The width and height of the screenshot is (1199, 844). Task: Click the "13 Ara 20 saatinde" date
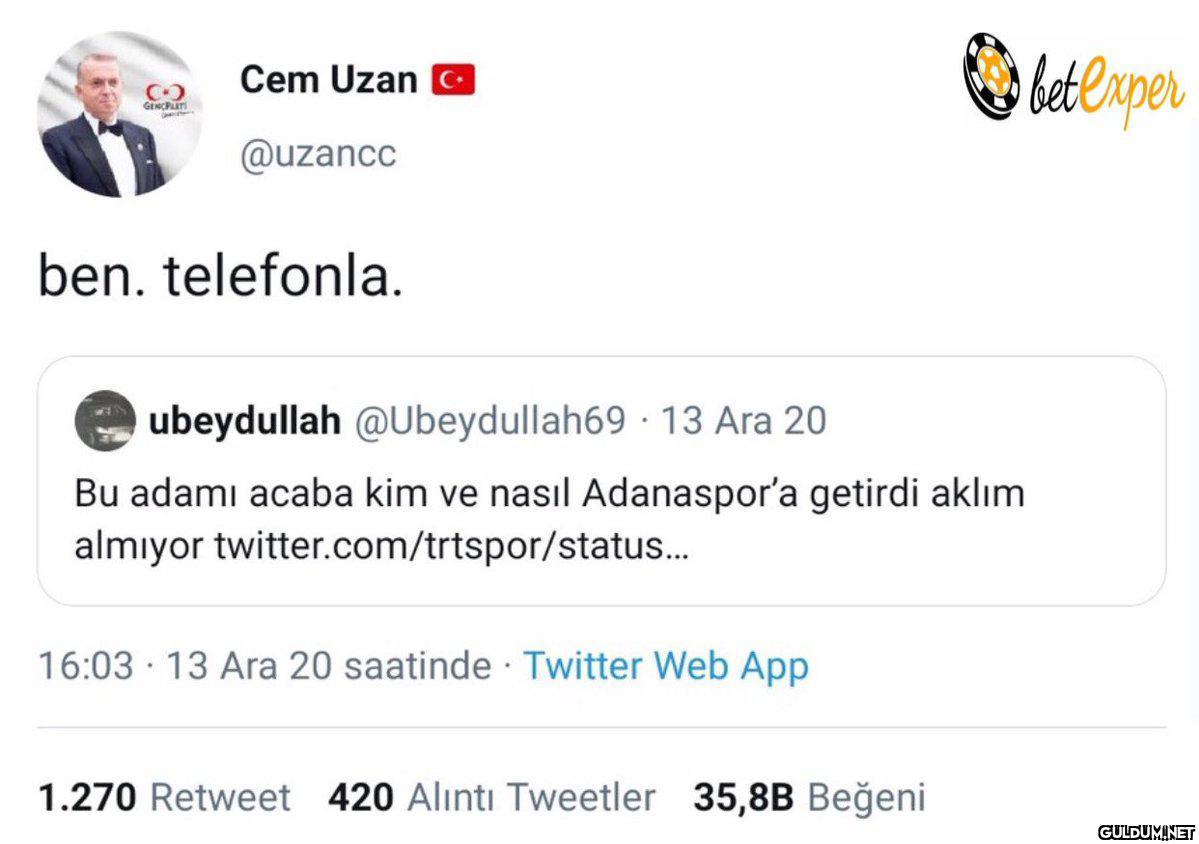328,665
